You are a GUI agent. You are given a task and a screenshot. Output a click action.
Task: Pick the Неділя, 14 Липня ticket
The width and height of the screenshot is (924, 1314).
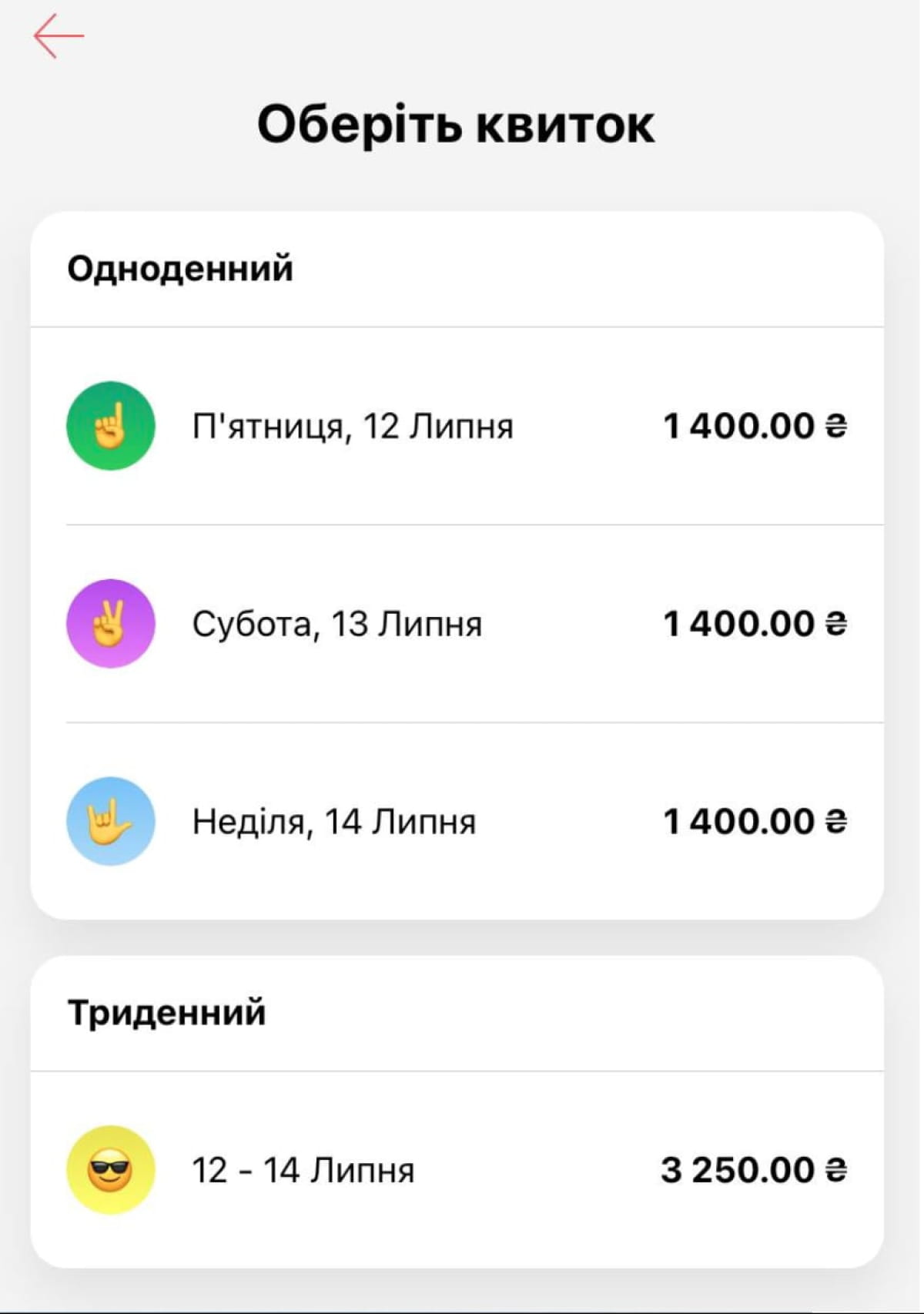click(x=334, y=821)
